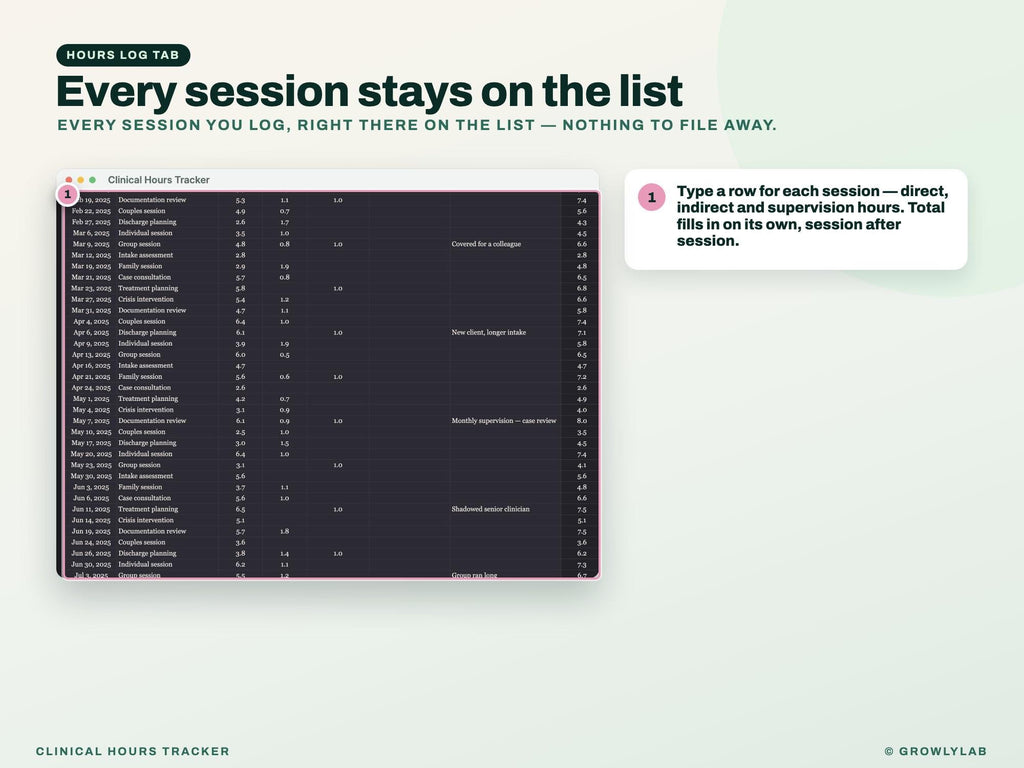Select the Apr 21, 2025 date cell
The height and width of the screenshot is (768, 1024).
(91, 377)
